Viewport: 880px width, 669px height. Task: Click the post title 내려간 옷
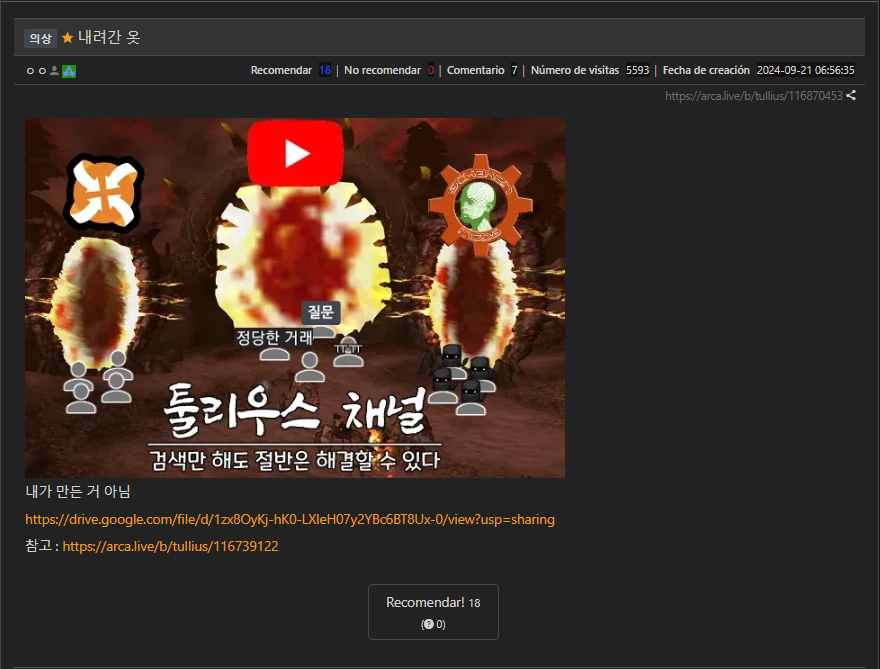pos(109,38)
